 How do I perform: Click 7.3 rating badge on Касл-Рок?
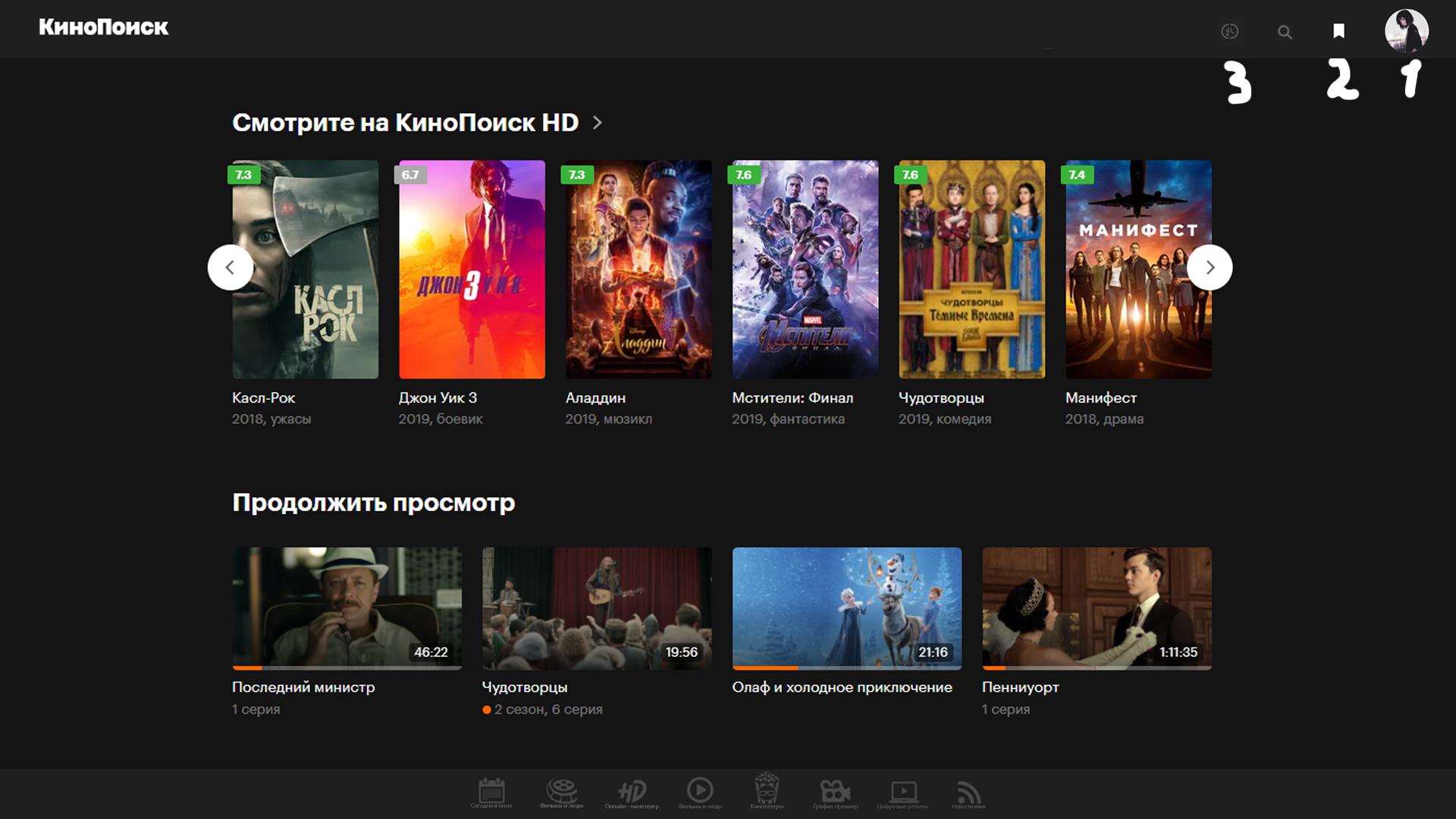click(243, 174)
